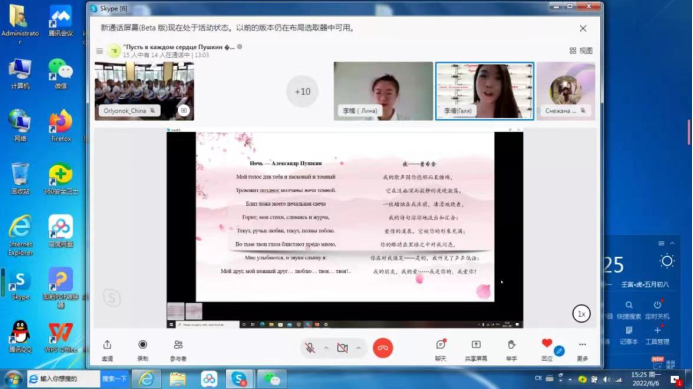Raise hand using the hand icon
693x389 pixels.
[x=511, y=344]
